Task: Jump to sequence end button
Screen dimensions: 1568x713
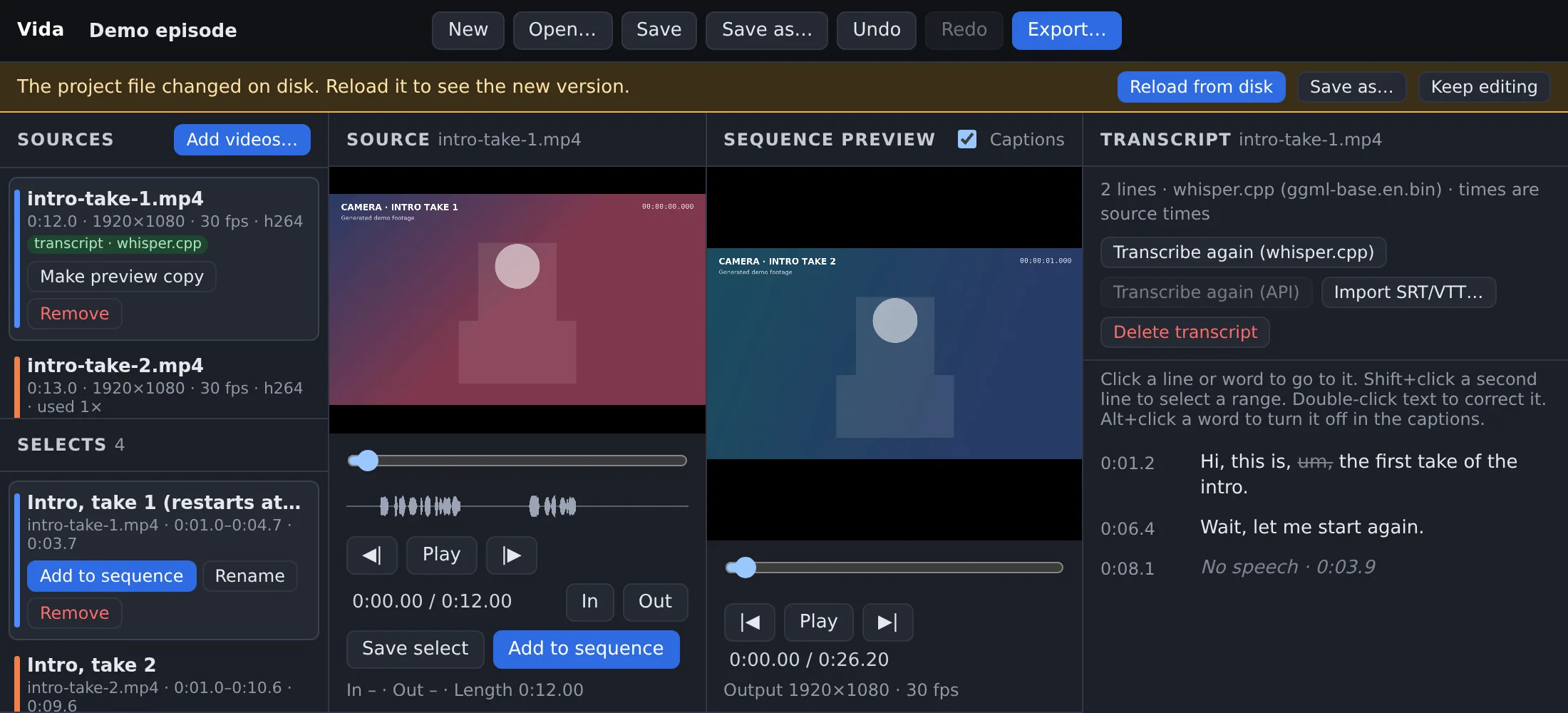Action: [887, 622]
